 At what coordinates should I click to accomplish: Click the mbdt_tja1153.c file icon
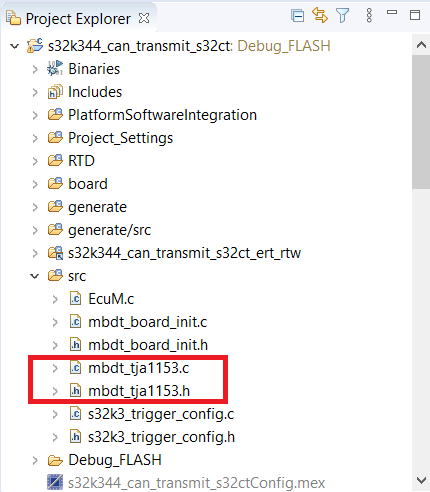pyautogui.click(x=76, y=368)
